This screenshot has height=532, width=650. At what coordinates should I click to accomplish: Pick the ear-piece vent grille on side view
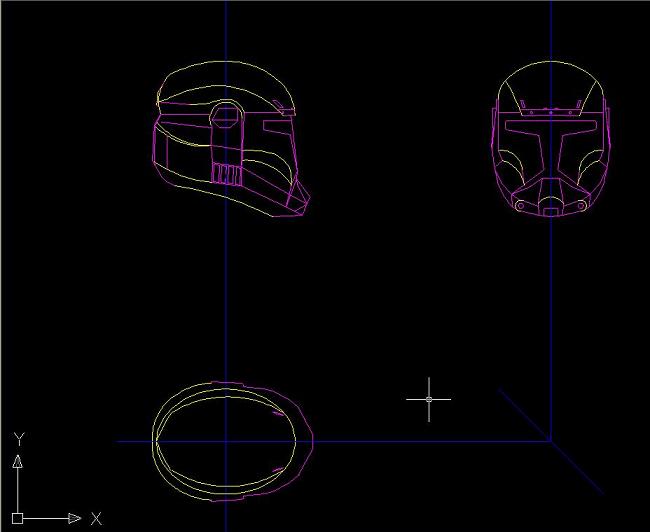click(x=227, y=174)
